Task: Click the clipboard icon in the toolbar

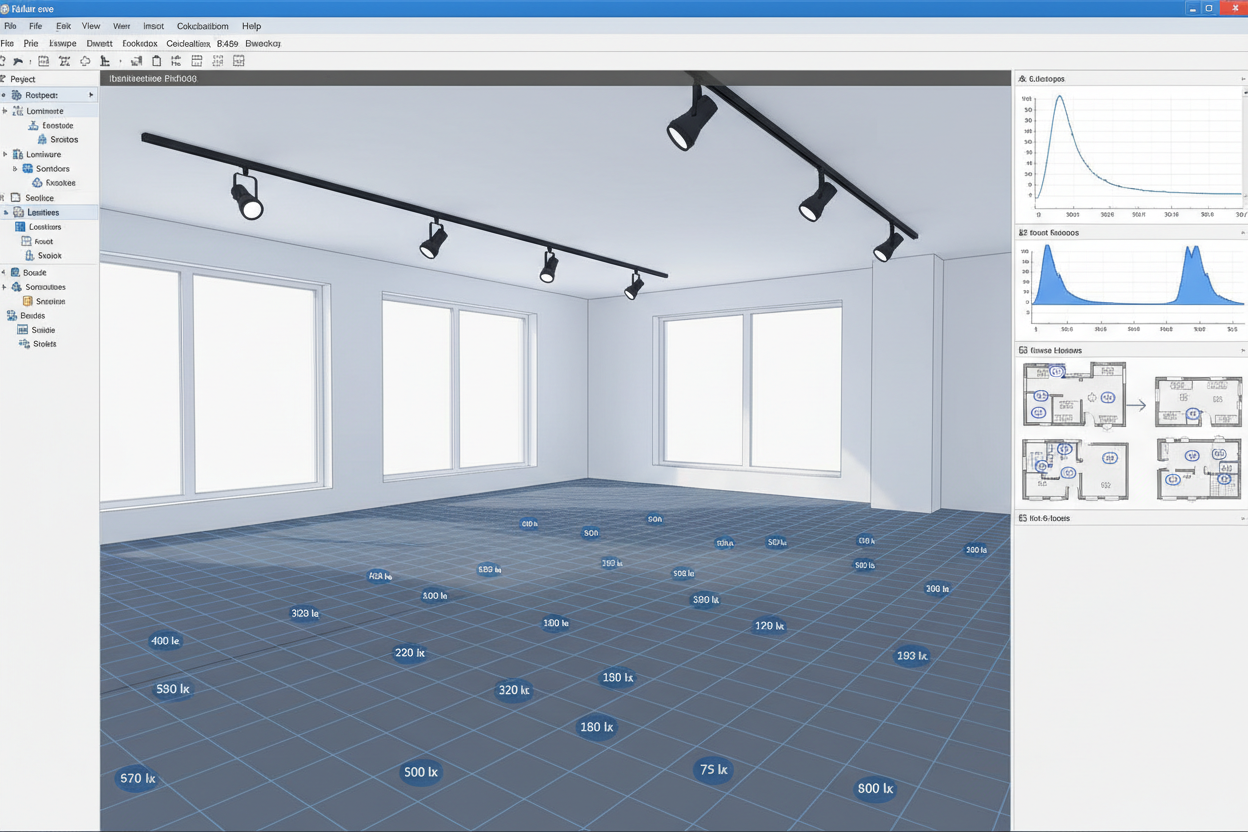Action: pos(156,61)
